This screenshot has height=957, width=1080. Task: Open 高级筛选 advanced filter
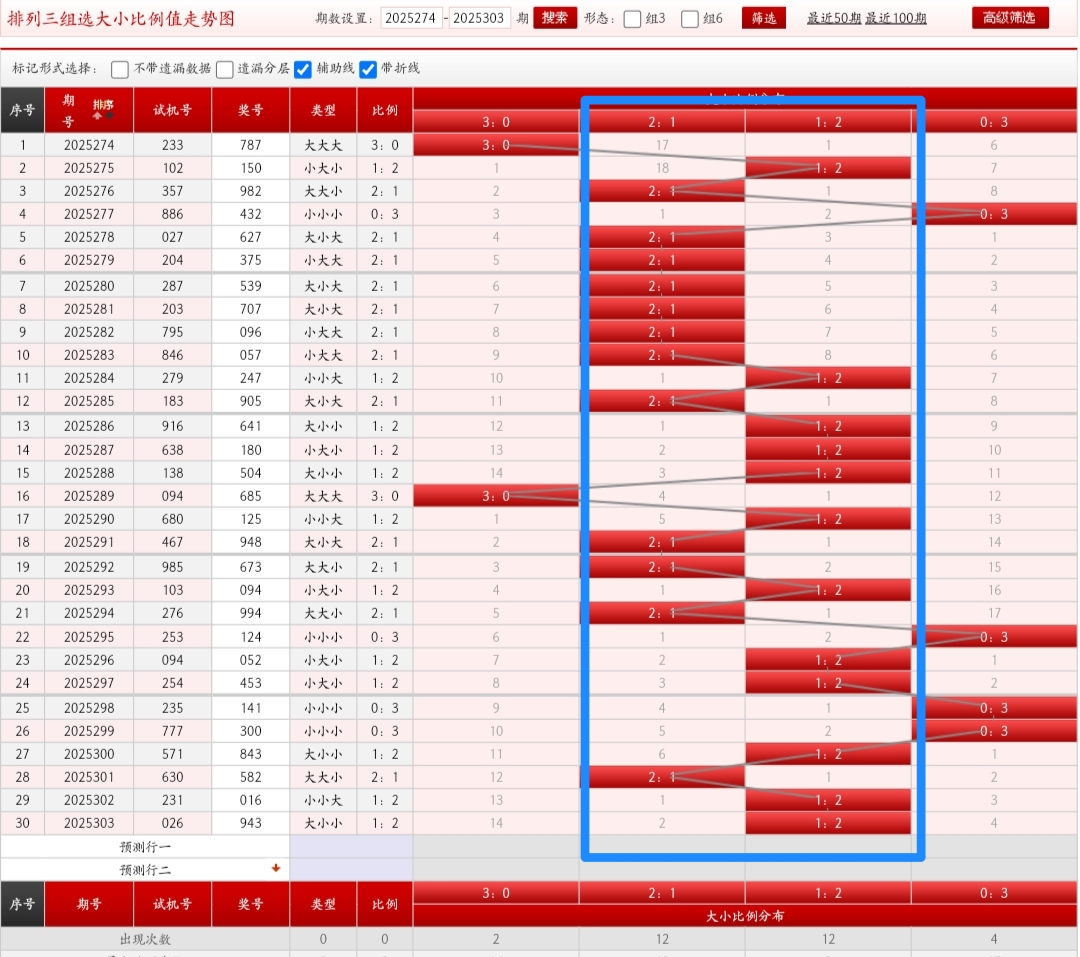[1010, 18]
